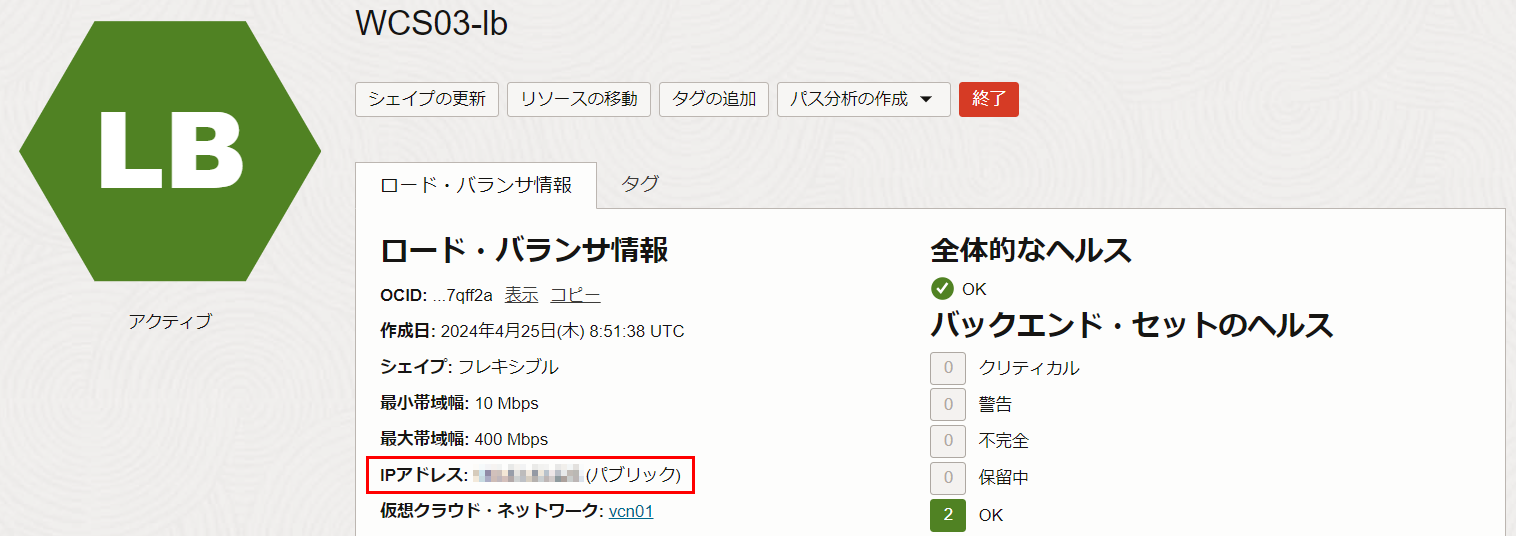Click the アクティブ status label
Screen dimensions: 1516x536
pyautogui.click(x=170, y=321)
